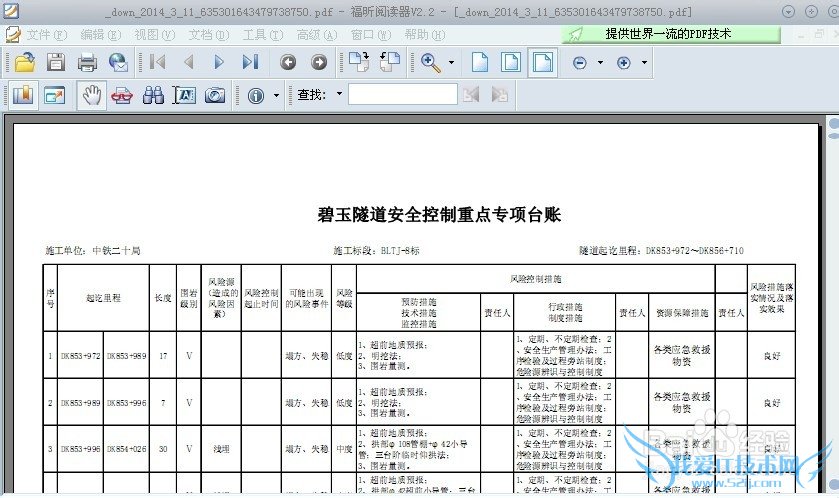
Task: Click cell DK853+972 in row 1
Action: tap(80, 356)
